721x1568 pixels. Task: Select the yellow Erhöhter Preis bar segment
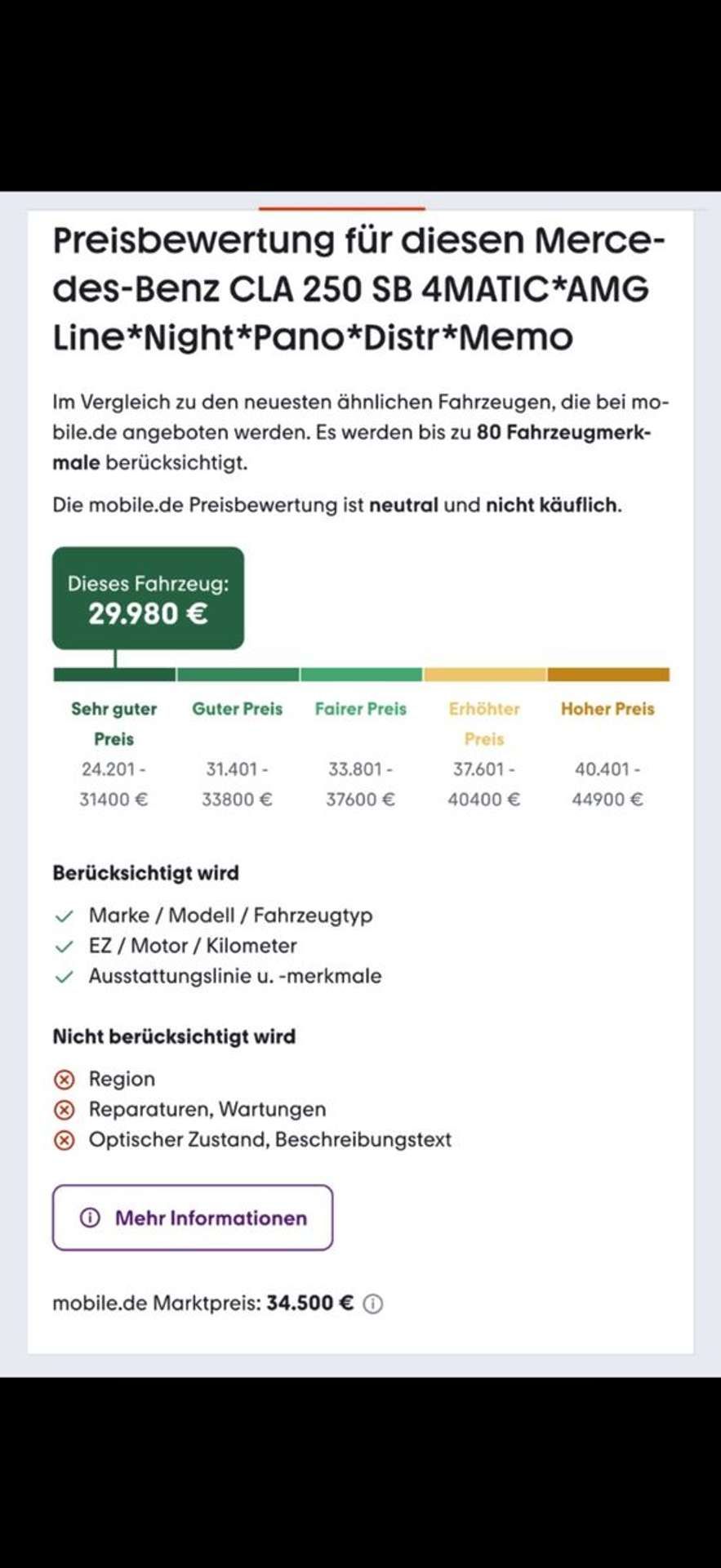pos(484,675)
